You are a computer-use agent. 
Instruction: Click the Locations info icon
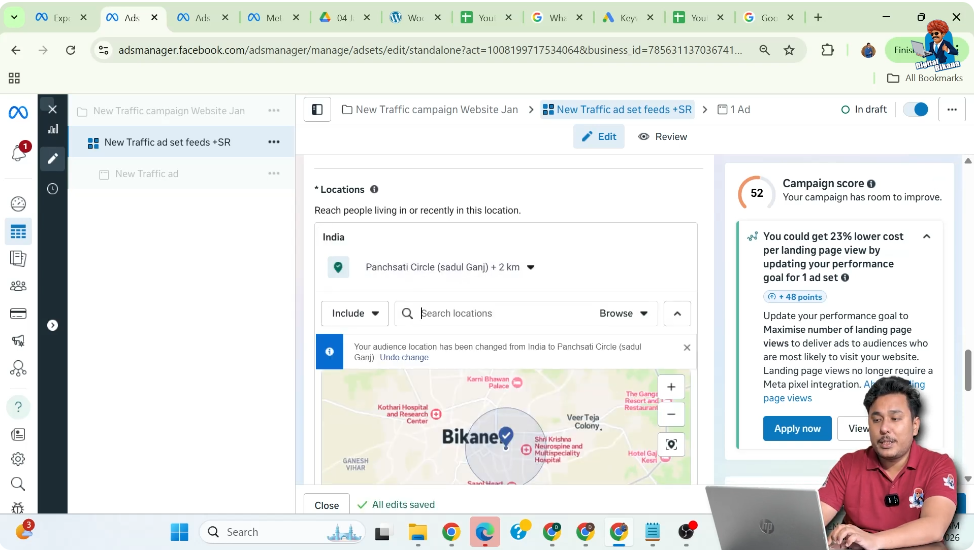(374, 189)
